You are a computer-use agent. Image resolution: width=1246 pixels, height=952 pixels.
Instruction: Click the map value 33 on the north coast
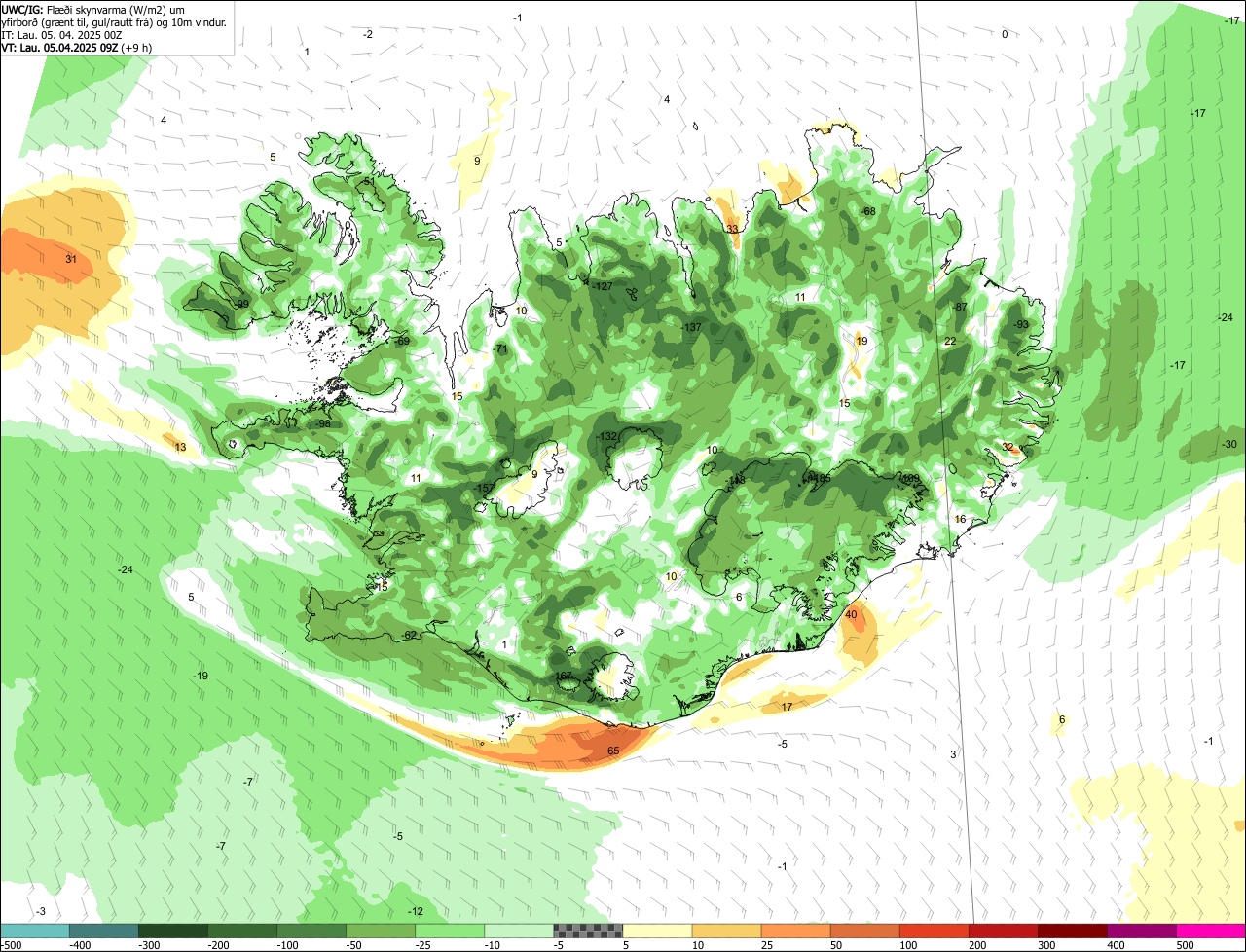coord(732,229)
